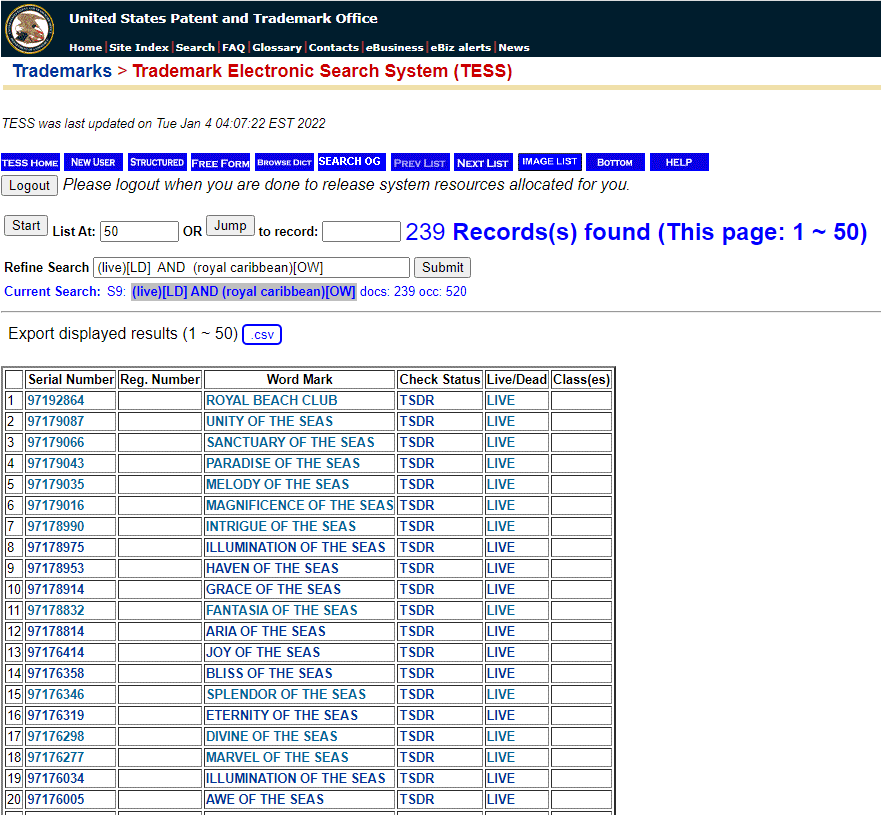Go to the Trademarks breadcrumb link
This screenshot has width=881, height=816.
pyautogui.click(x=62, y=71)
